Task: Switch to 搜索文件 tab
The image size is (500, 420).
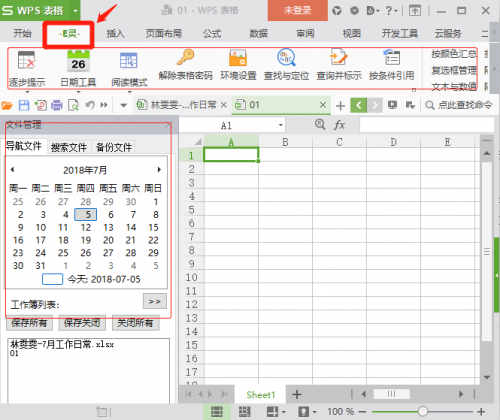Action: point(69,147)
